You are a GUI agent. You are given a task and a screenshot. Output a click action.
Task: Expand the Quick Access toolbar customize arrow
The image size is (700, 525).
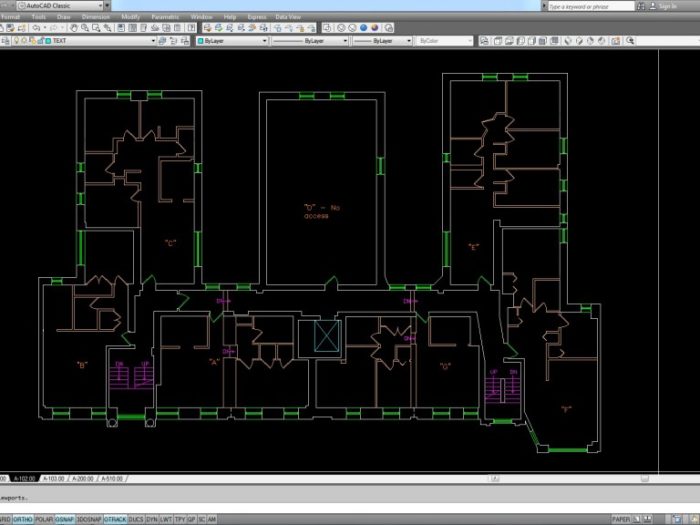click(x=107, y=6)
